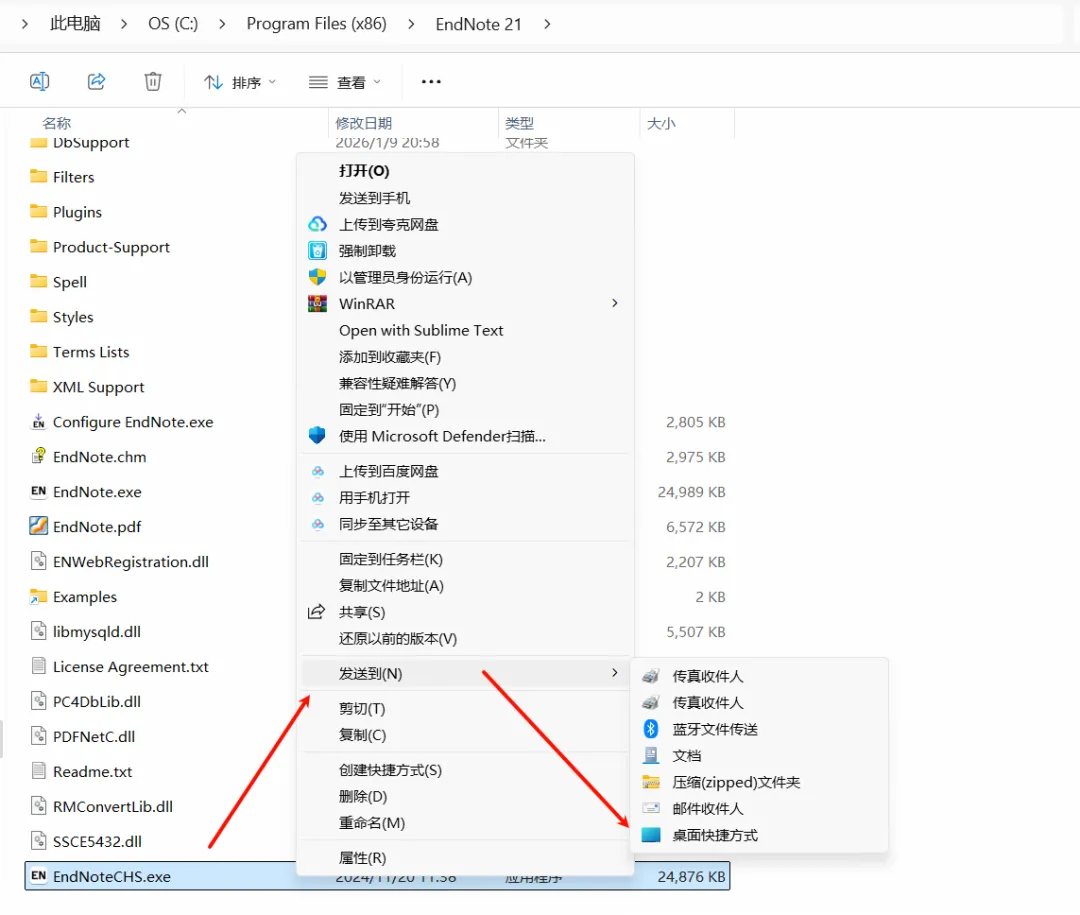
Task: Click 此电脑 in the address breadcrumb
Action: 75,23
